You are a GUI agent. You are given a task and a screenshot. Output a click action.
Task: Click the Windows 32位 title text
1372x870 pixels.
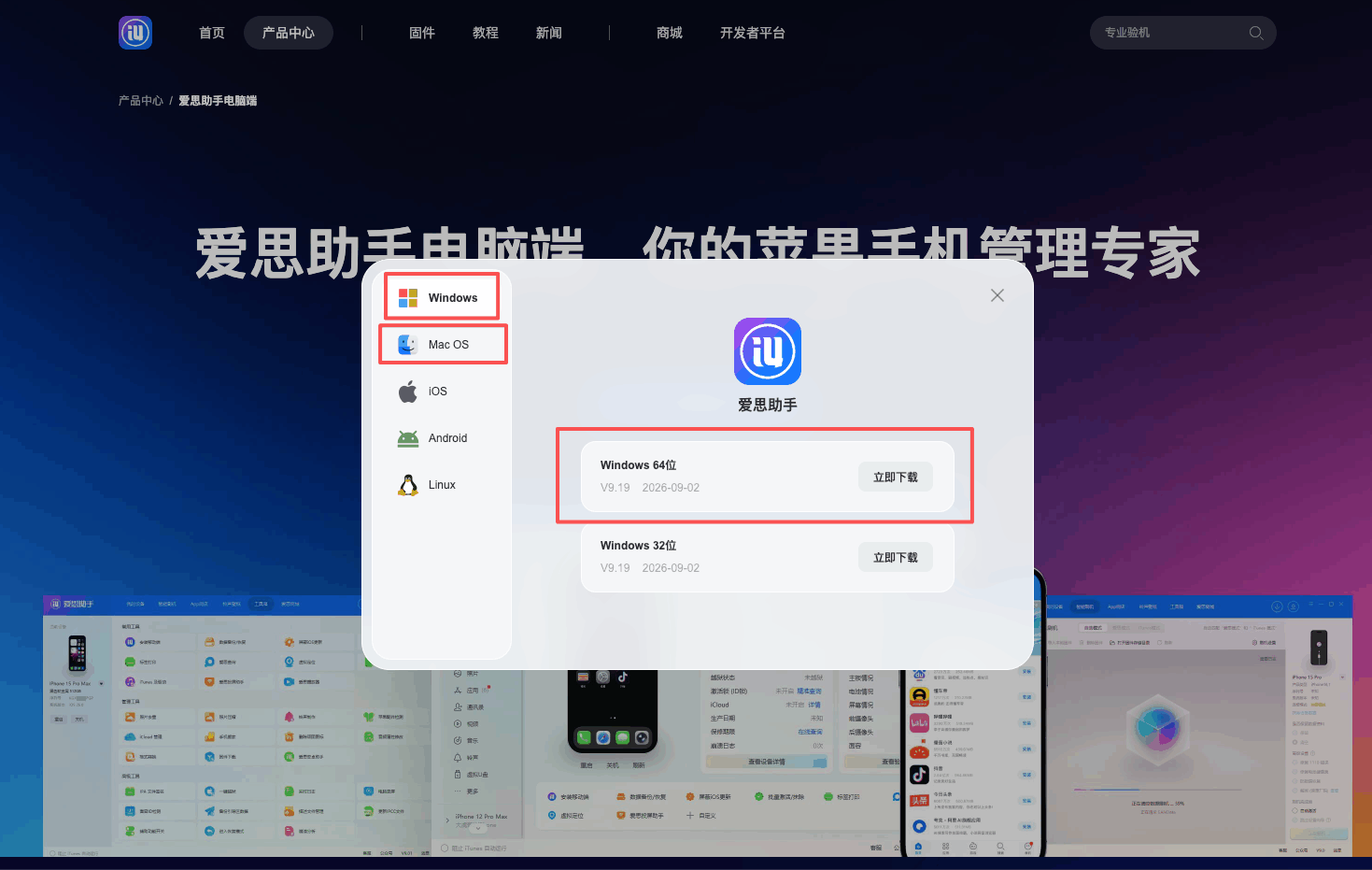click(x=639, y=546)
